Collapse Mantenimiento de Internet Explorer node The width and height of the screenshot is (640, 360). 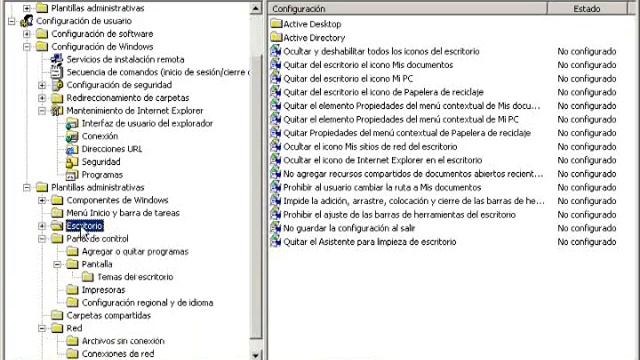pyautogui.click(x=42, y=111)
